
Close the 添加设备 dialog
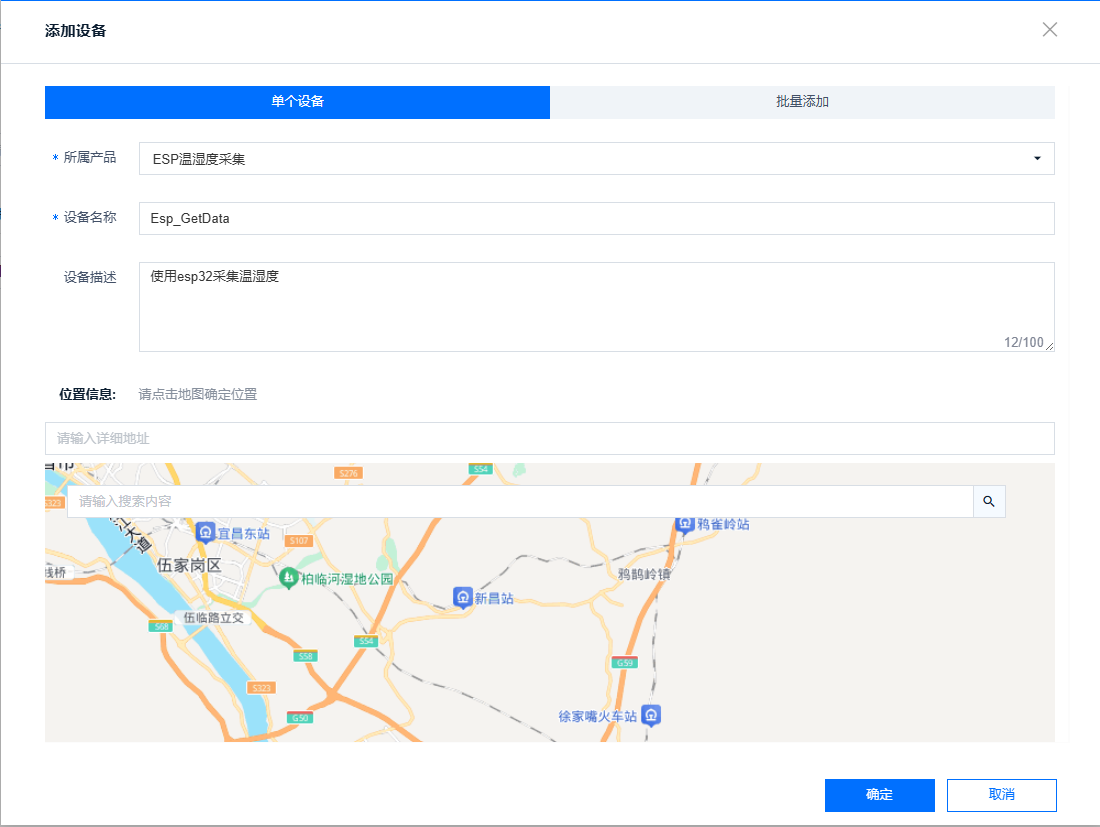[x=1049, y=29]
